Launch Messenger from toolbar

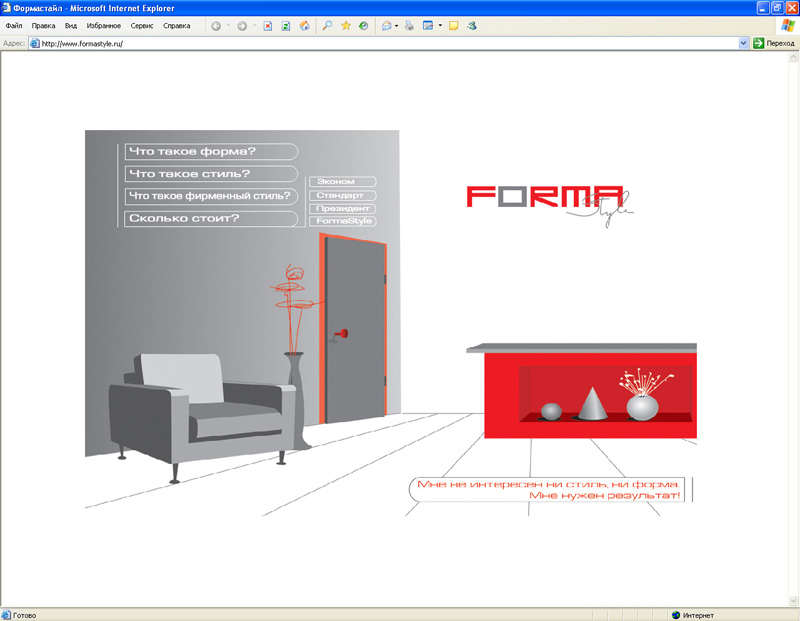click(x=472, y=26)
